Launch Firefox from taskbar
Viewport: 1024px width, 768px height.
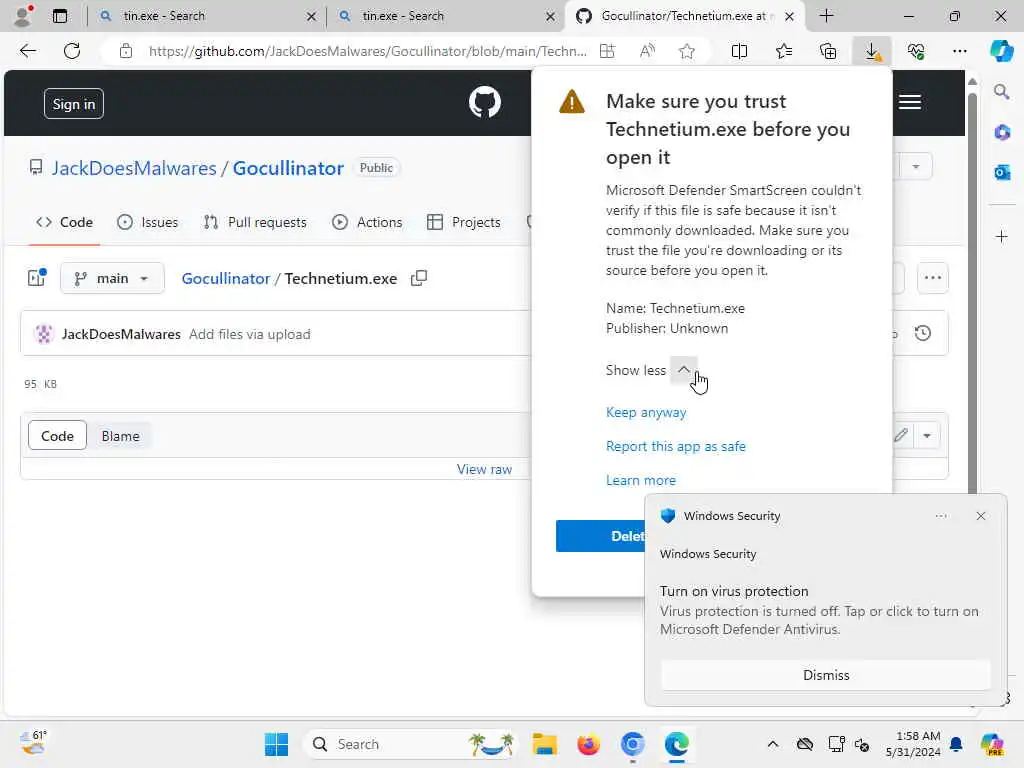(x=588, y=744)
